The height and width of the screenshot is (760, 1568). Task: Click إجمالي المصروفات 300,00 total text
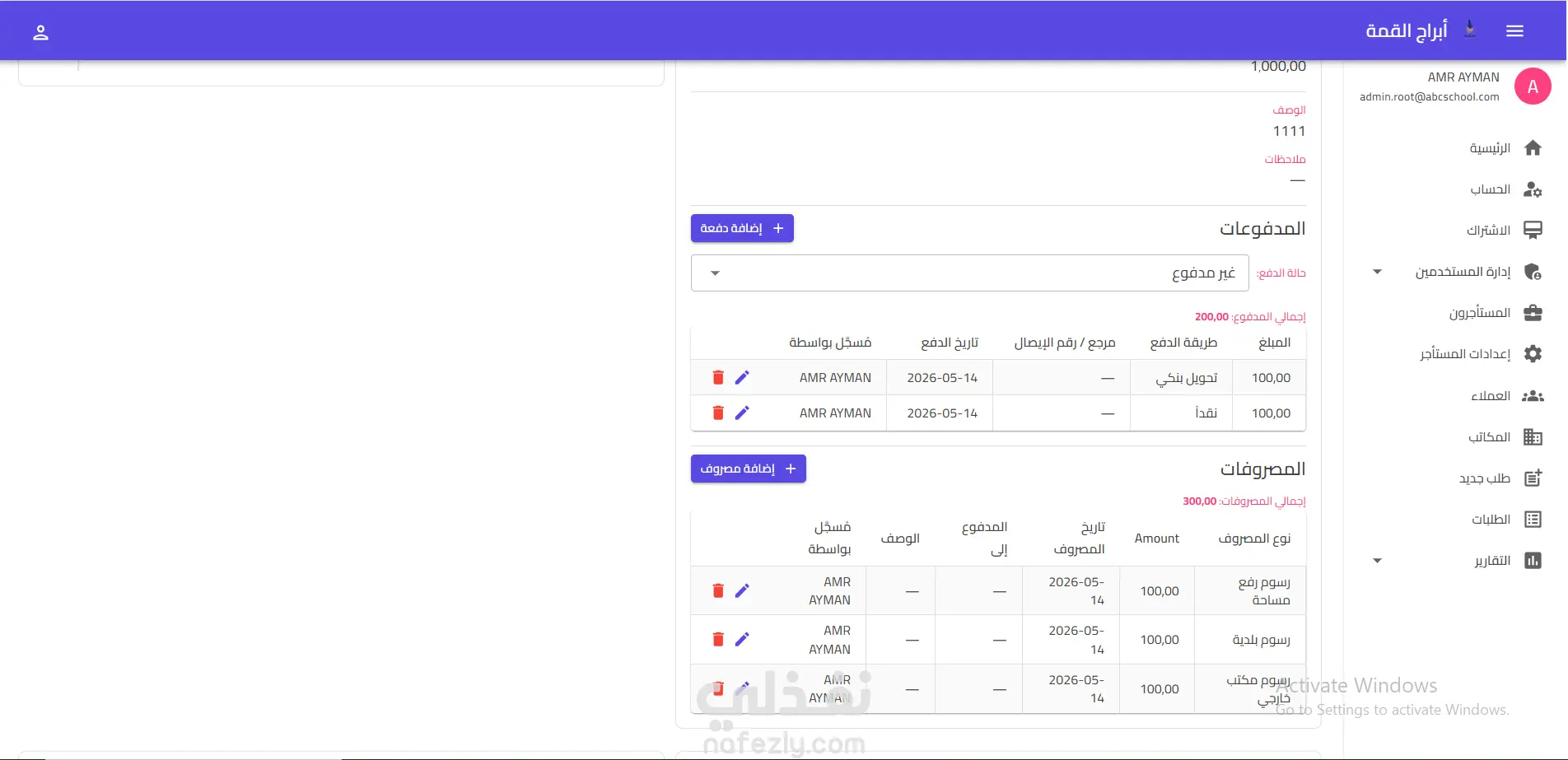[1244, 501]
